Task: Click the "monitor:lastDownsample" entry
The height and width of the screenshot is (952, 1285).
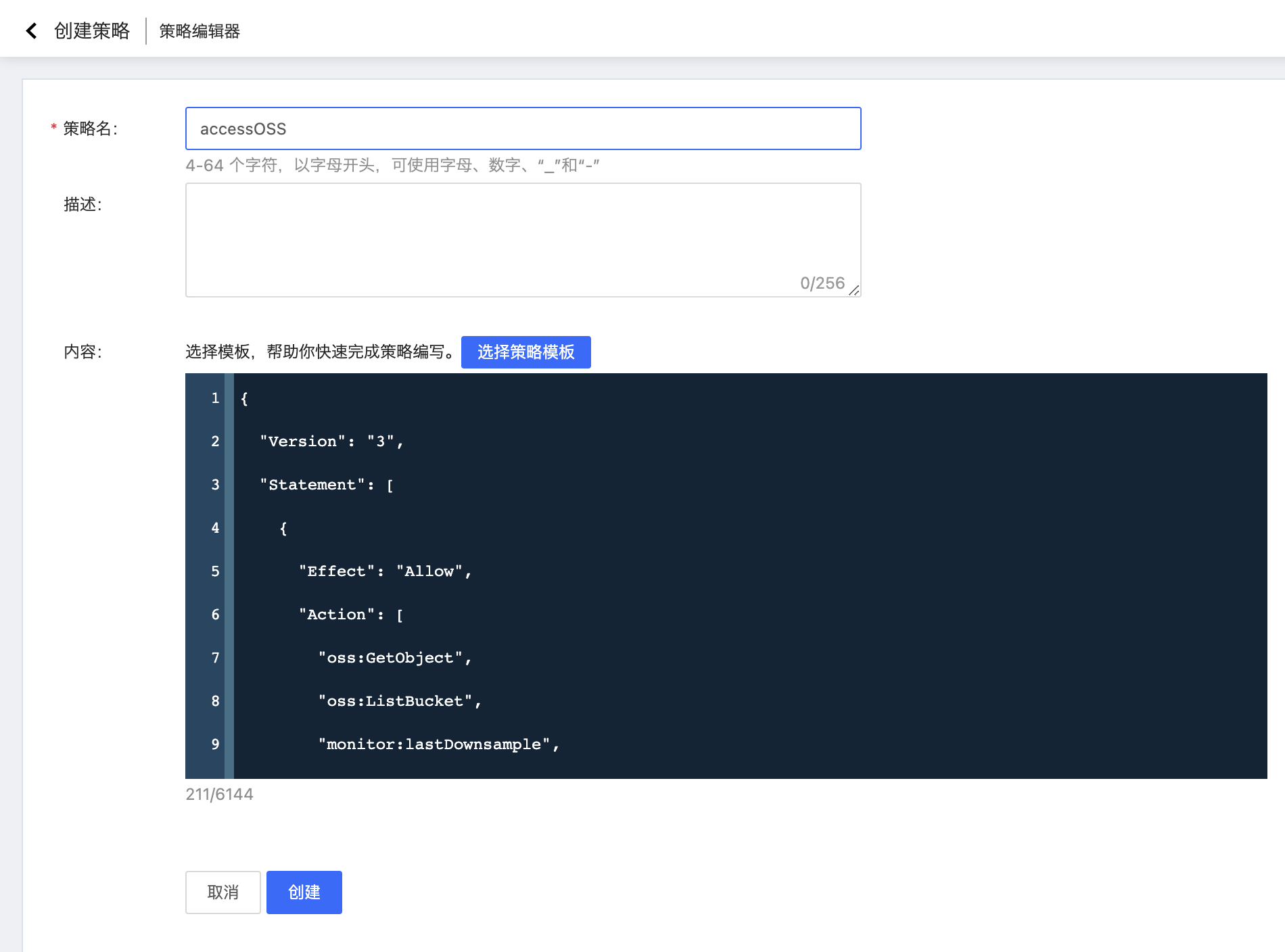Action: pos(438,744)
